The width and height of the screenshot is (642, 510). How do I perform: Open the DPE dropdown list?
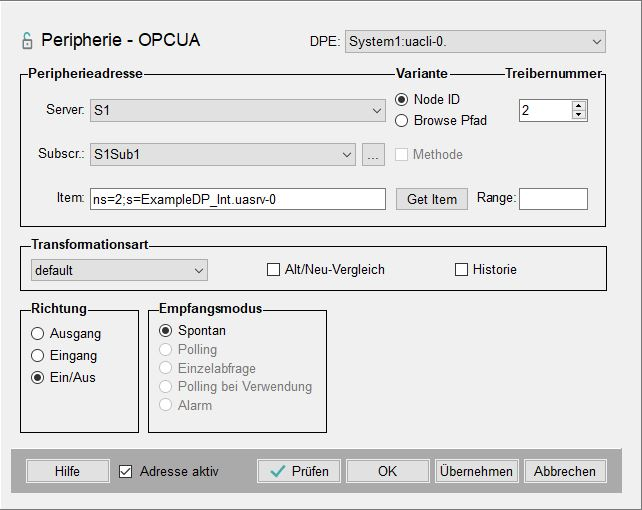[596, 42]
